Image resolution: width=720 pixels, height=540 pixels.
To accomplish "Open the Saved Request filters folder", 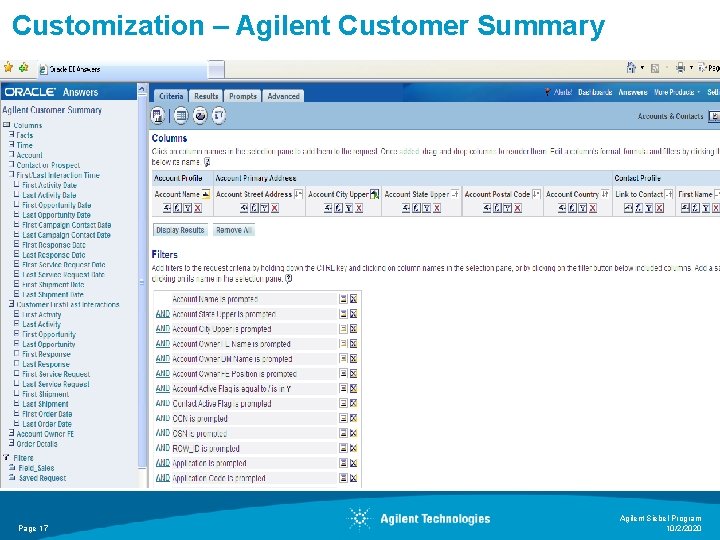I will [42, 478].
